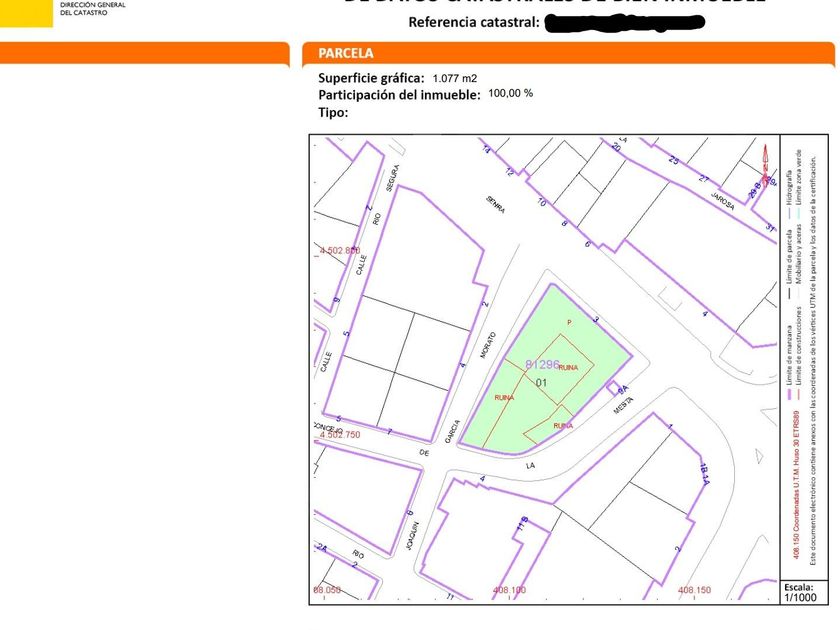Click the house number '31' near JAROSA
The image size is (840, 630).
coord(770,227)
